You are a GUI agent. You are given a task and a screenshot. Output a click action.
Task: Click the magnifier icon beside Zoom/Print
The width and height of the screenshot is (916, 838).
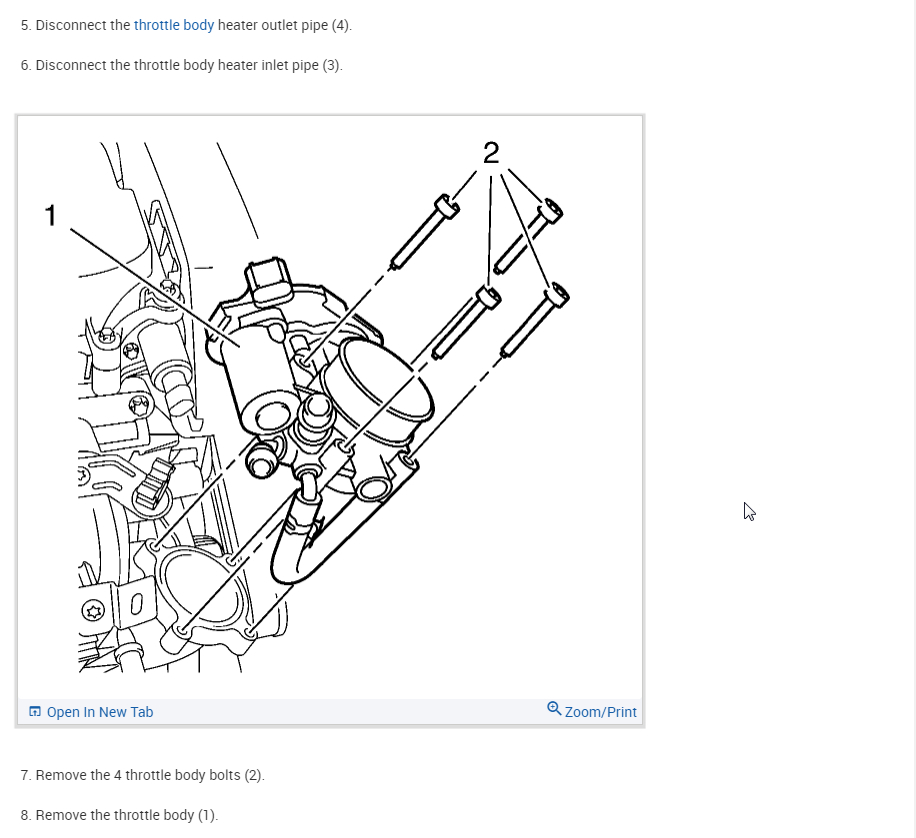(554, 709)
